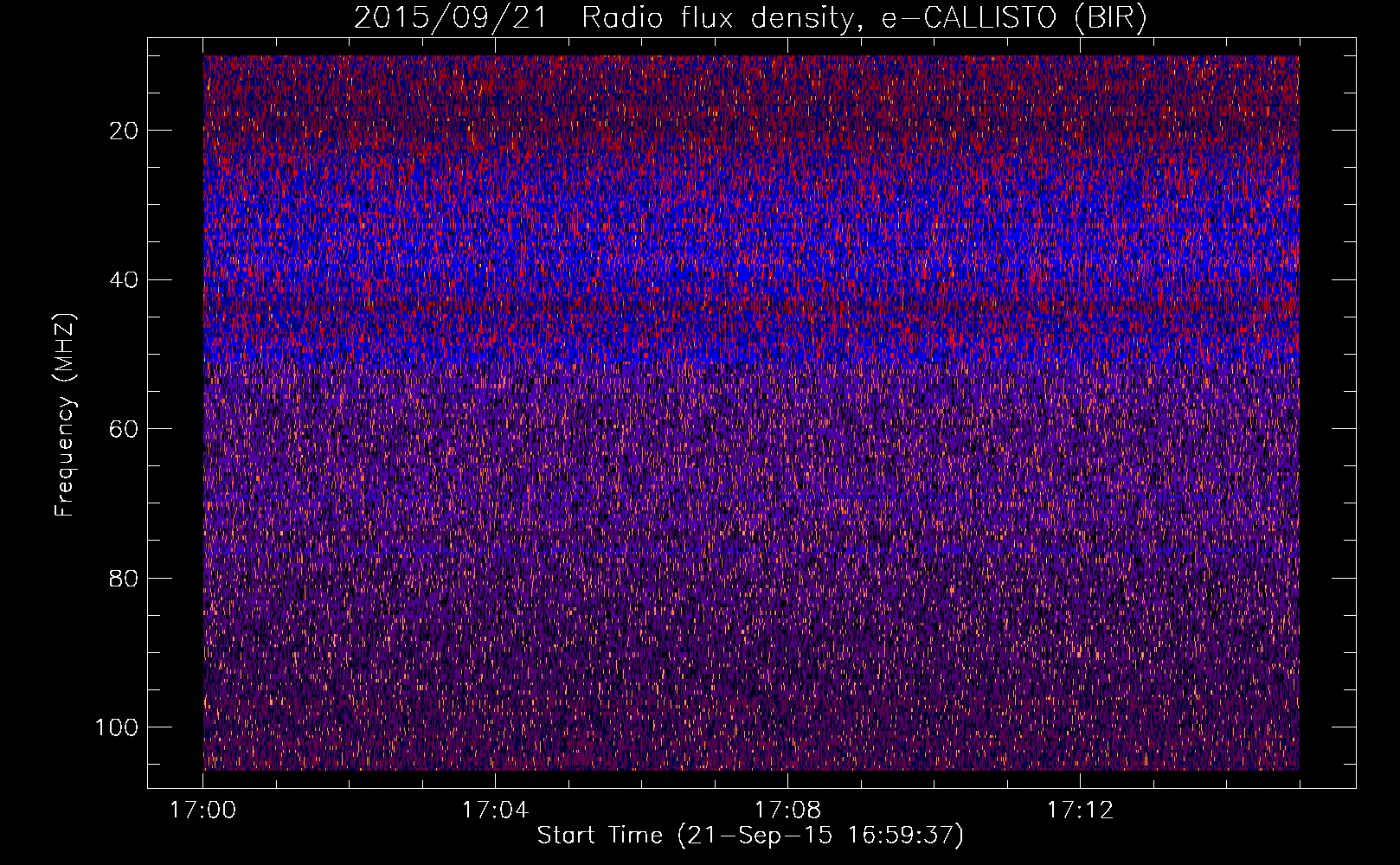
Task: Click the 100 frequency tick label
Action: (x=117, y=727)
